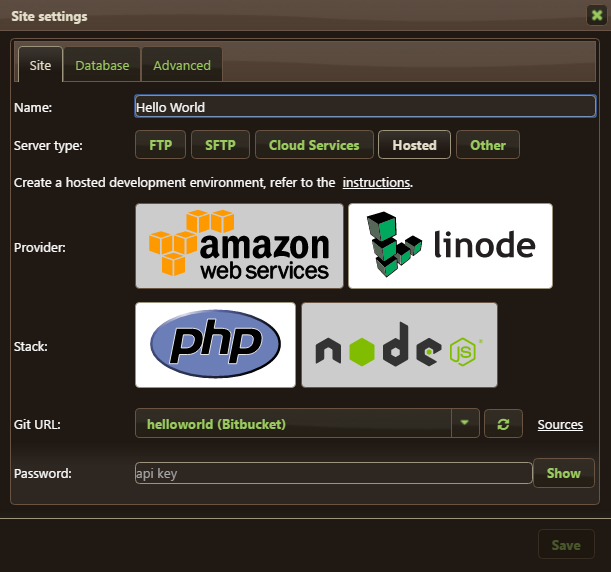This screenshot has height=572, width=611.
Task: Open the instructions link
Action: pos(376,183)
